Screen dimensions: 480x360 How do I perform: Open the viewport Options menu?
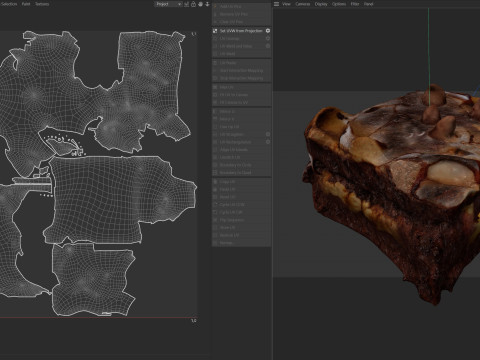pos(339,4)
